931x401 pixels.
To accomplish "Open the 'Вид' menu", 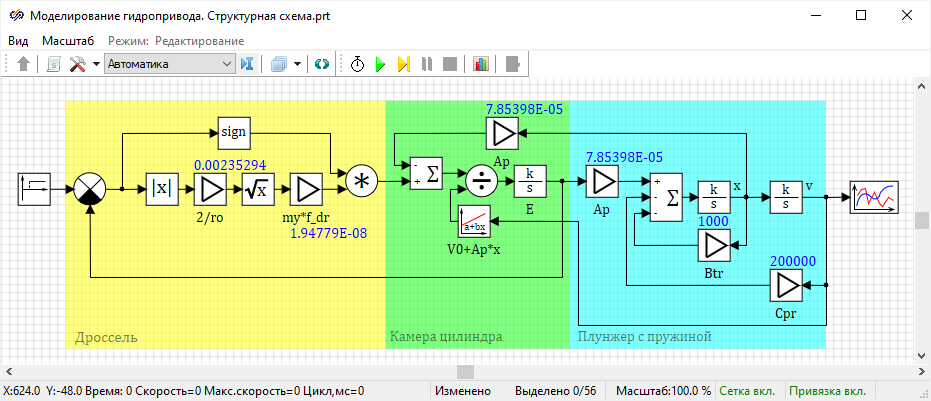I will pos(18,40).
